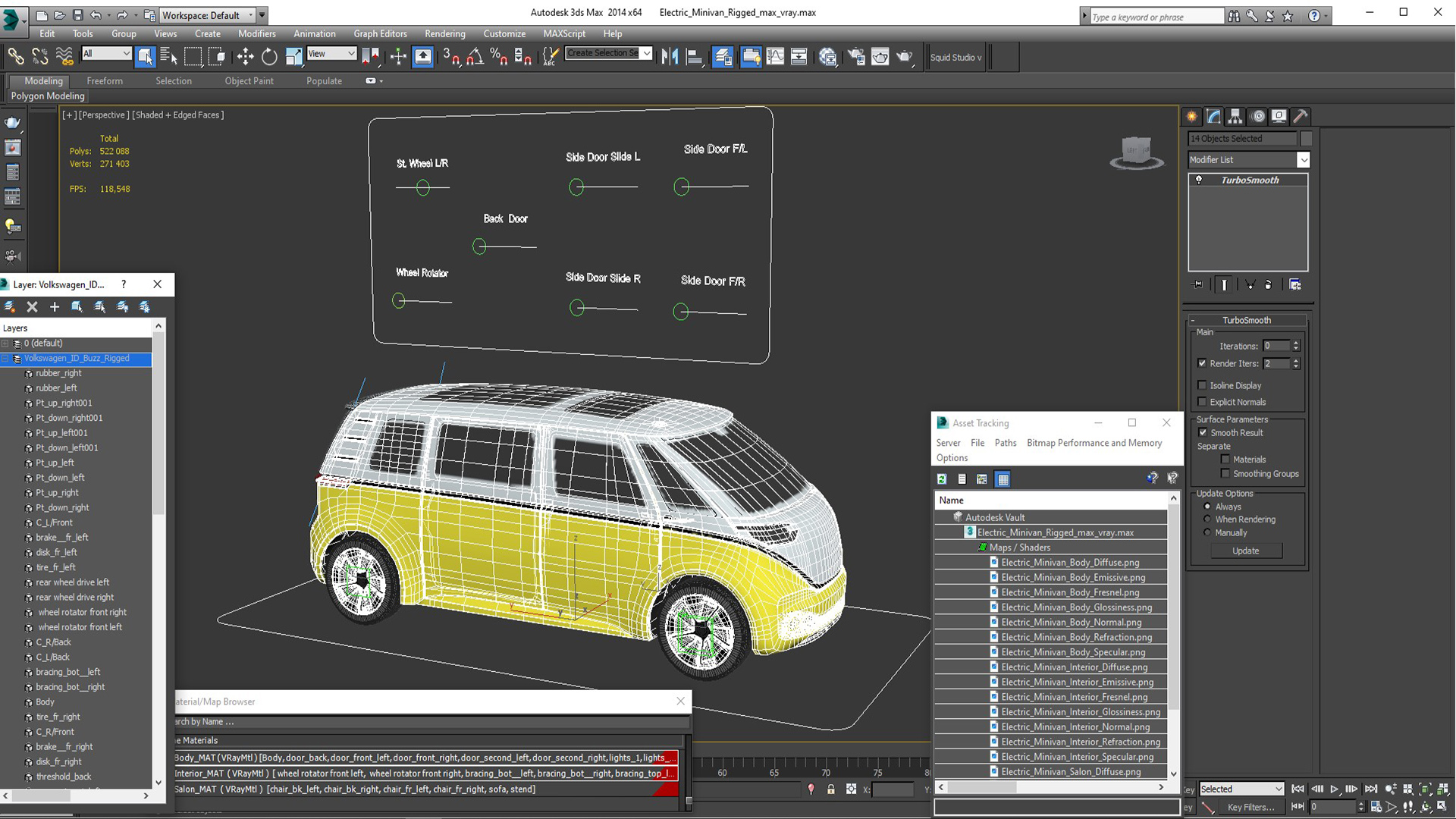Click the Key Filters button
Screen dimensions: 1456x819
pos(1250,808)
